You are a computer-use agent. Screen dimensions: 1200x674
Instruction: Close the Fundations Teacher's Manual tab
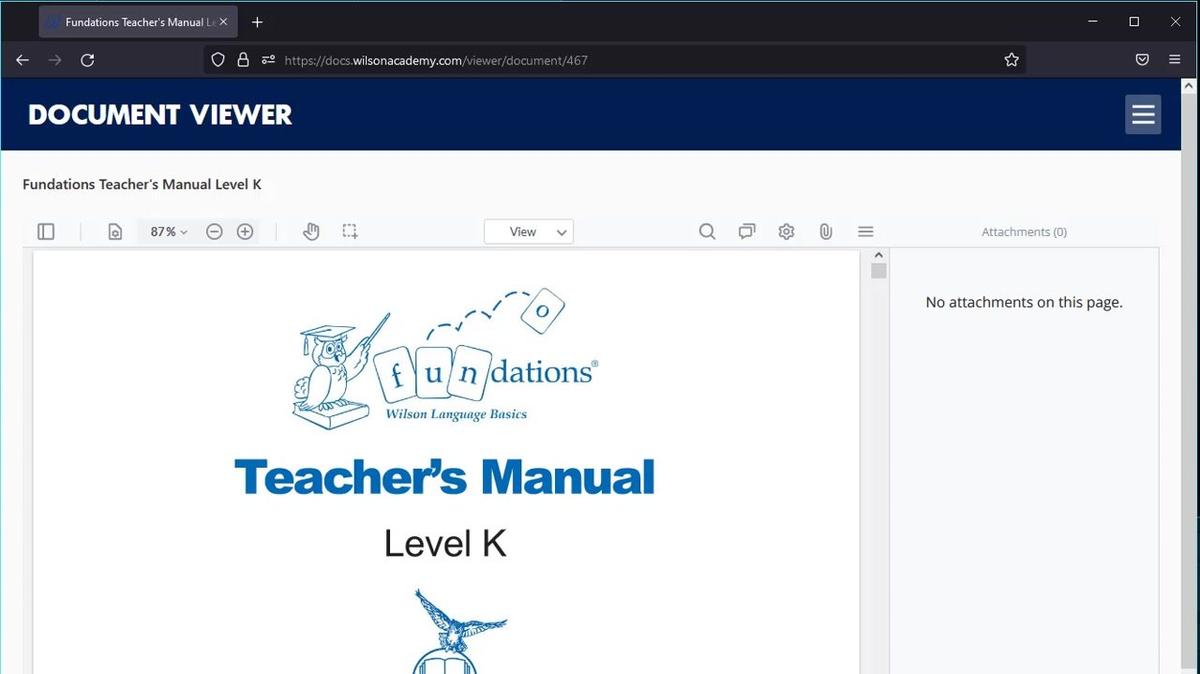coord(223,22)
